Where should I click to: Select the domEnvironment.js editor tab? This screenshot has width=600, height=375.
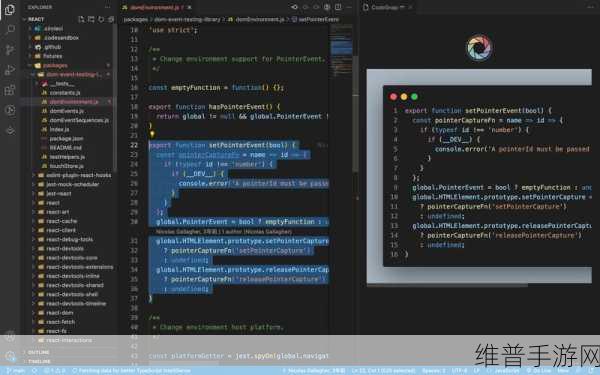point(157,7)
